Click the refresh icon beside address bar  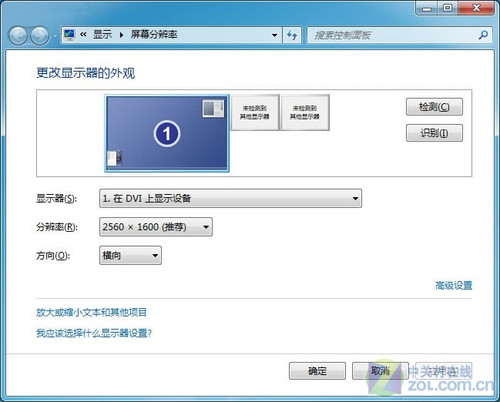click(x=292, y=35)
